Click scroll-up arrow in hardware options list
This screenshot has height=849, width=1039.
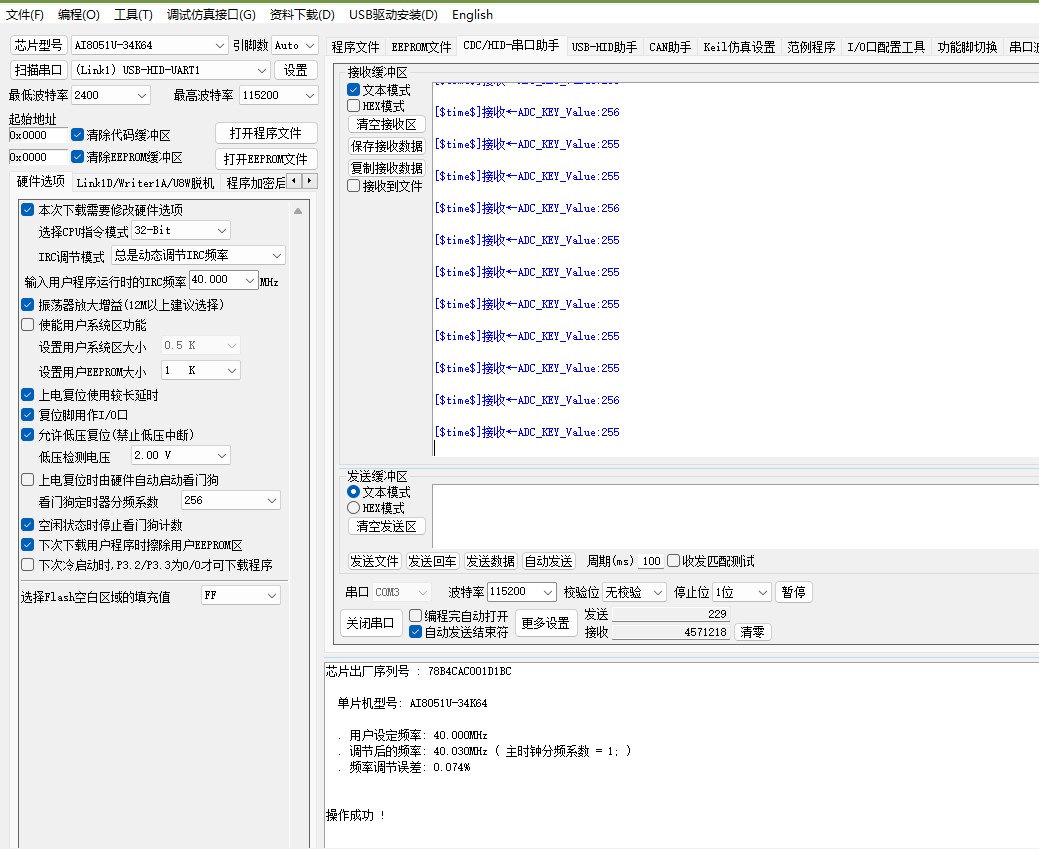[298, 211]
